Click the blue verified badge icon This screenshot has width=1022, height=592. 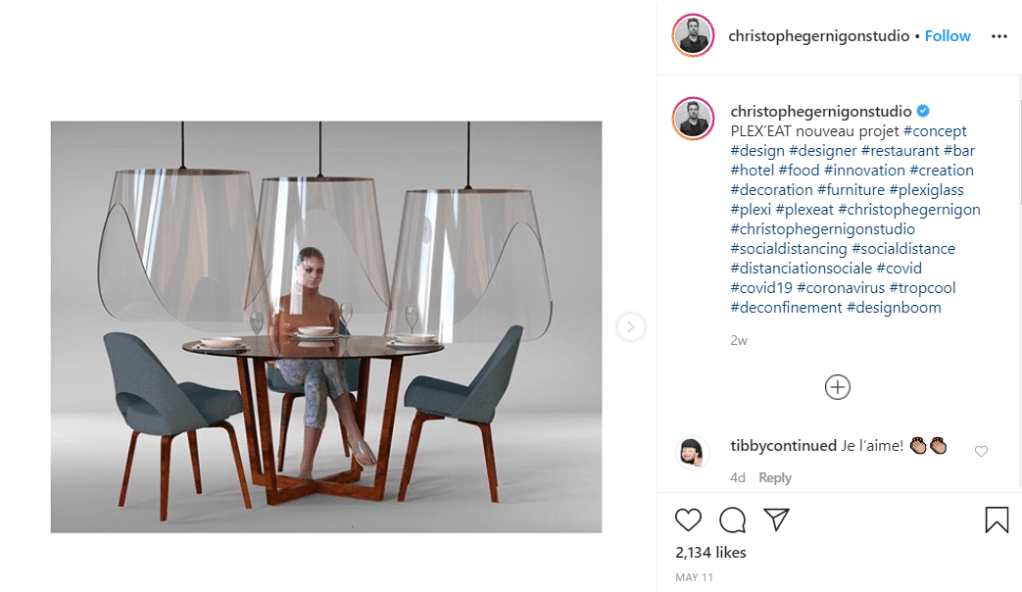pos(923,111)
